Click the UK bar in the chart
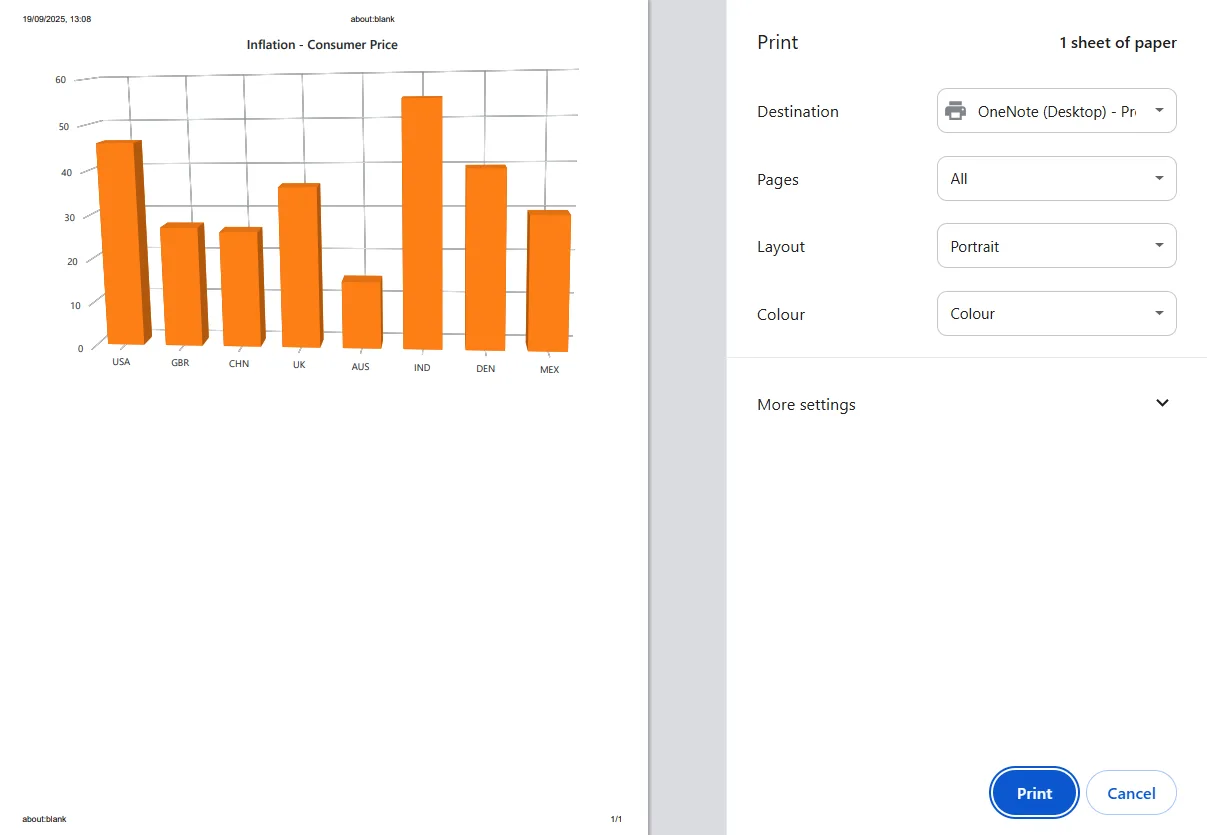 pos(299,266)
